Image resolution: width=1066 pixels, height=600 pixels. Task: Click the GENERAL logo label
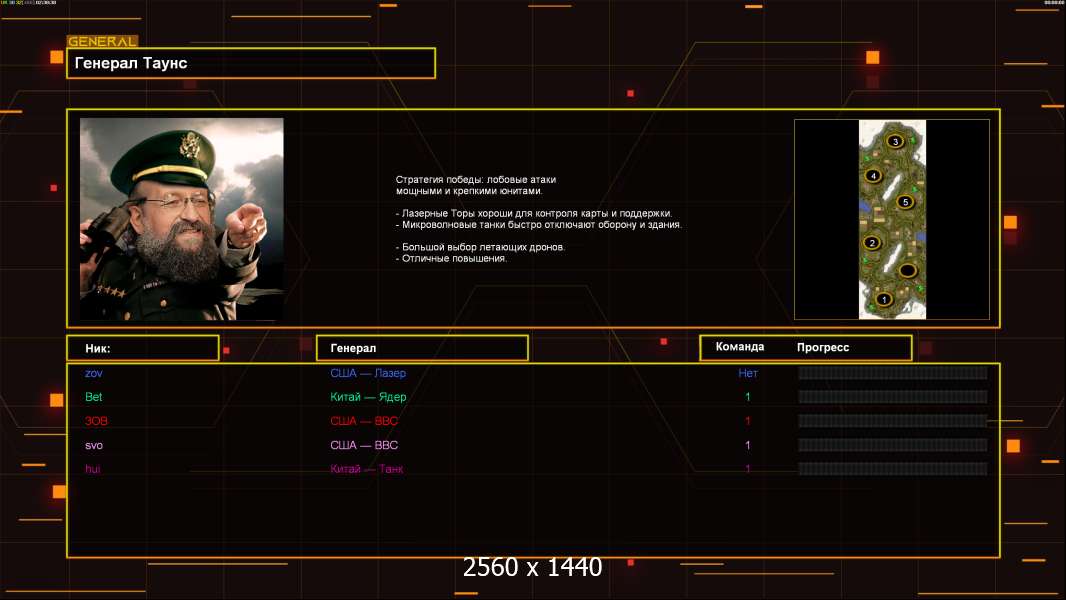point(102,42)
